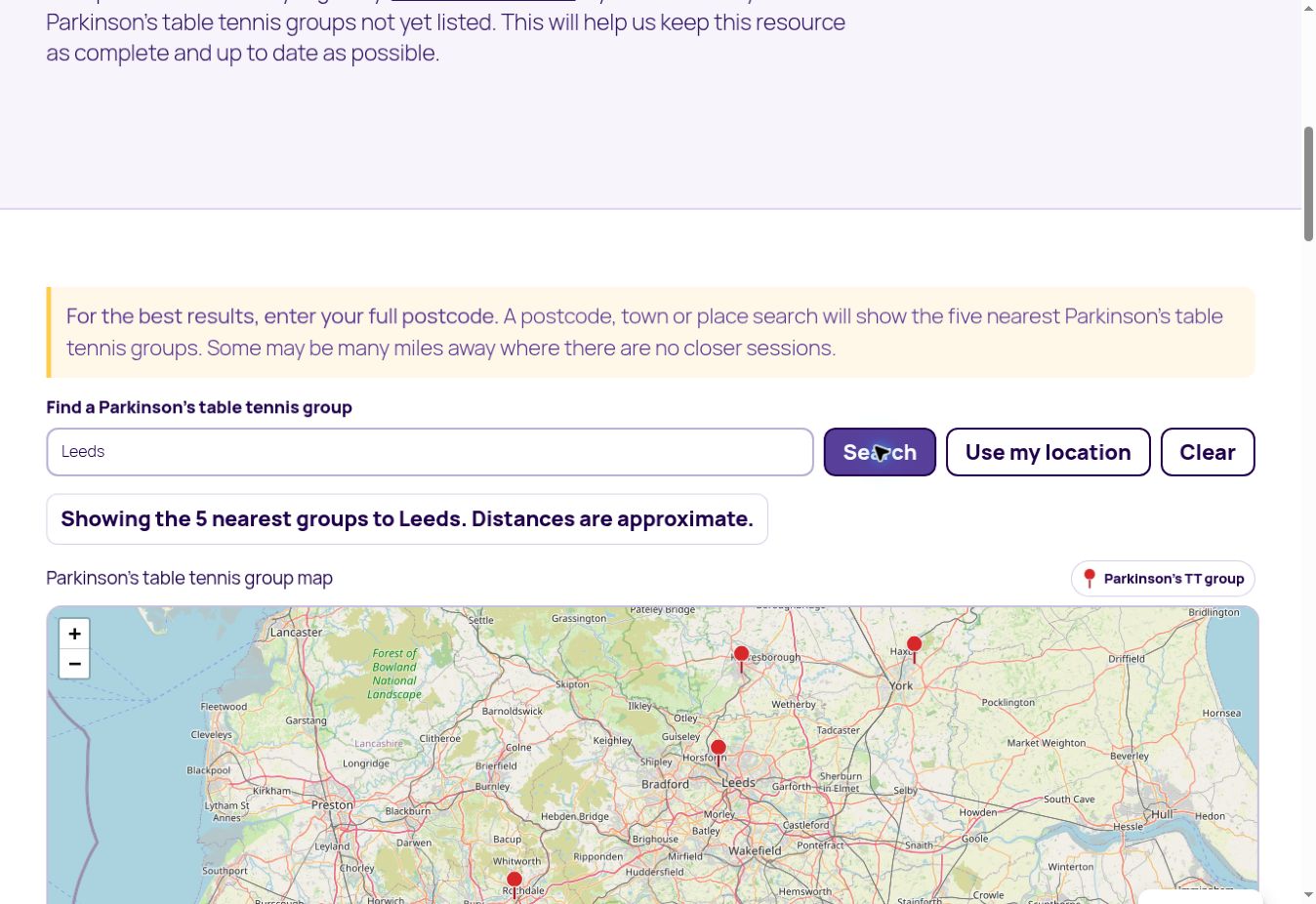The height and width of the screenshot is (904, 1316).
Task: Click the 'Parkinson's table tennis group map' heading
Action: click(189, 578)
